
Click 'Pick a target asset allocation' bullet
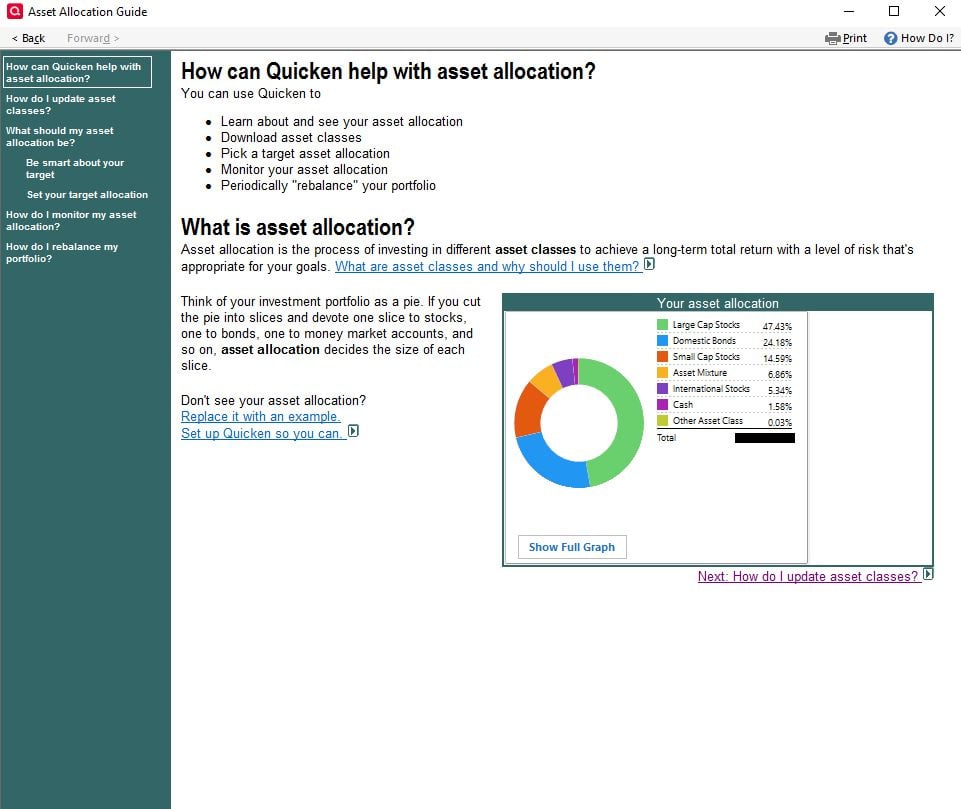click(x=305, y=154)
